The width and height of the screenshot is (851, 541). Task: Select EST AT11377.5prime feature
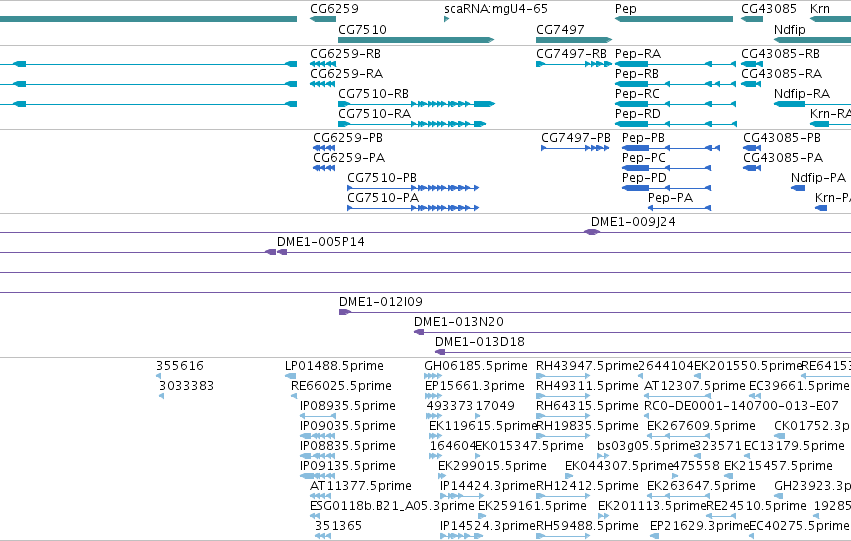point(320,496)
